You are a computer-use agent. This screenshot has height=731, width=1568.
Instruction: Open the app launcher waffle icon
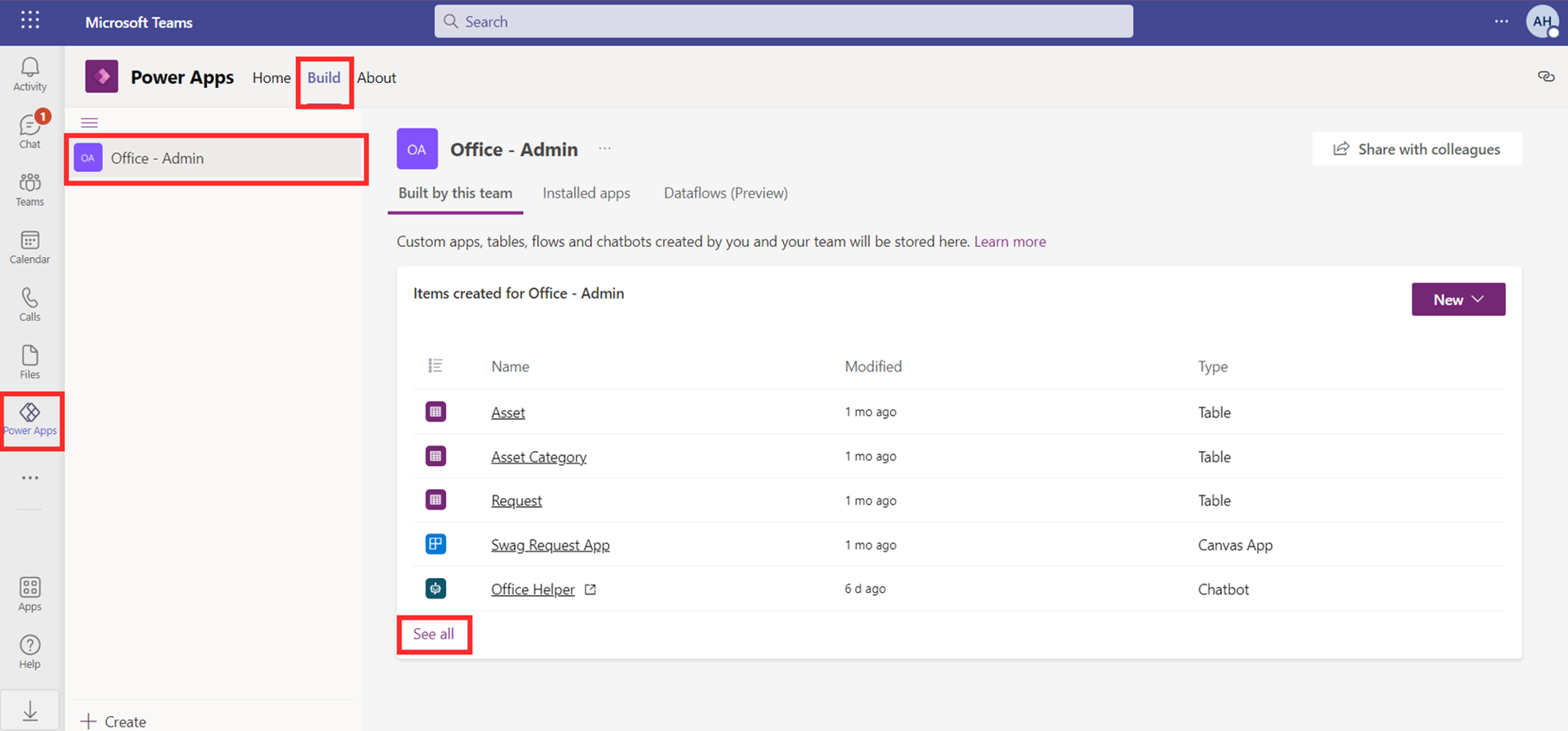(30, 20)
